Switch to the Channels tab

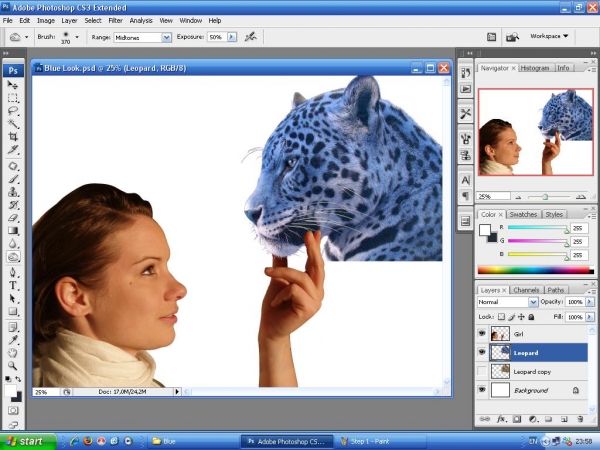point(526,290)
